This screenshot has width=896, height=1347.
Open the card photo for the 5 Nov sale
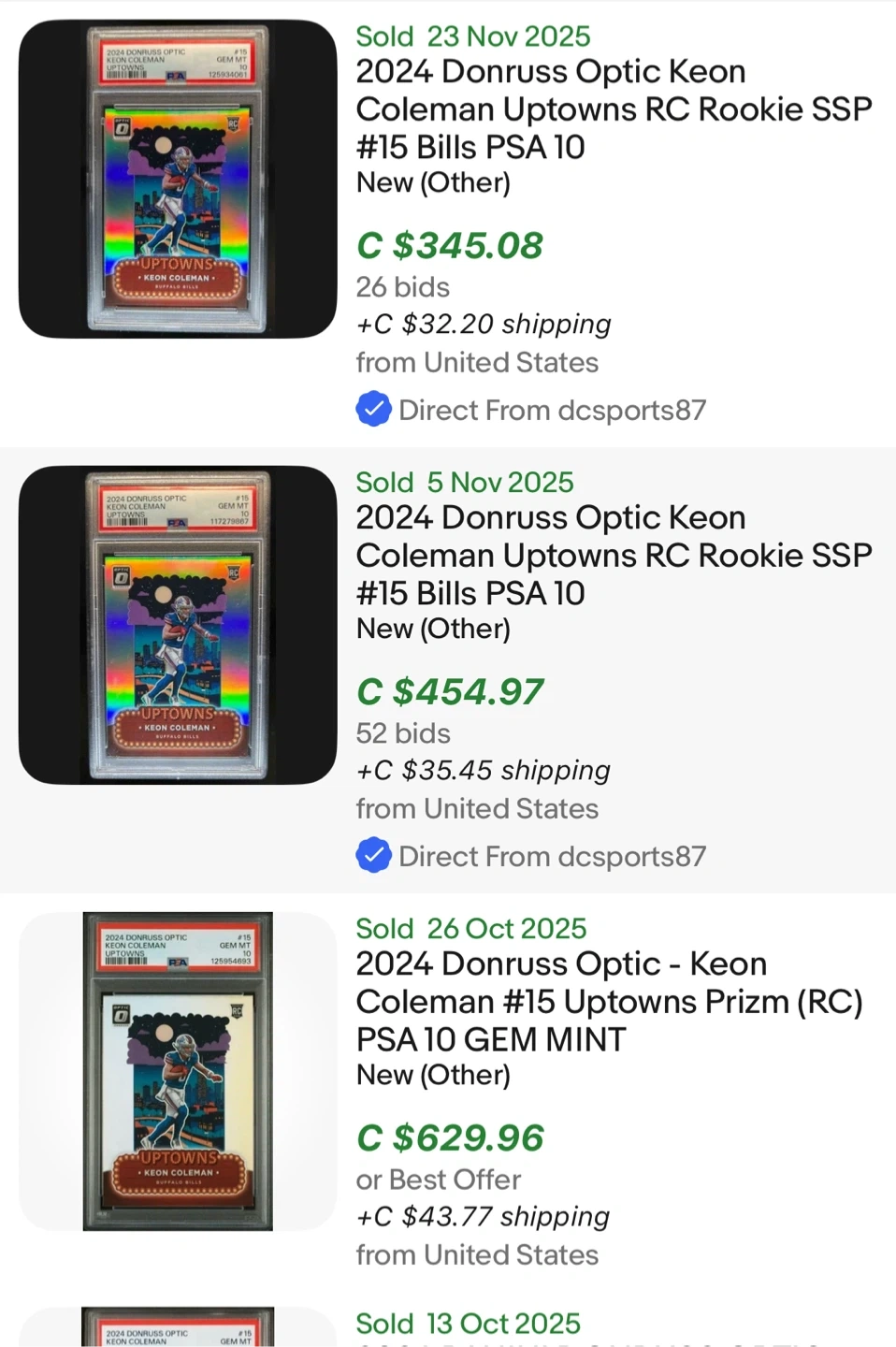pyautogui.click(x=178, y=625)
